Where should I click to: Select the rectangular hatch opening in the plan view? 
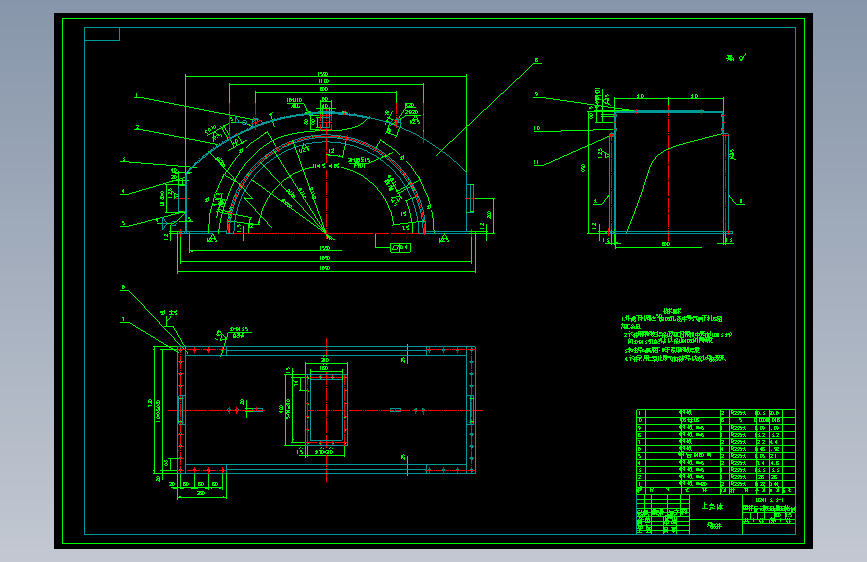pos(326,410)
